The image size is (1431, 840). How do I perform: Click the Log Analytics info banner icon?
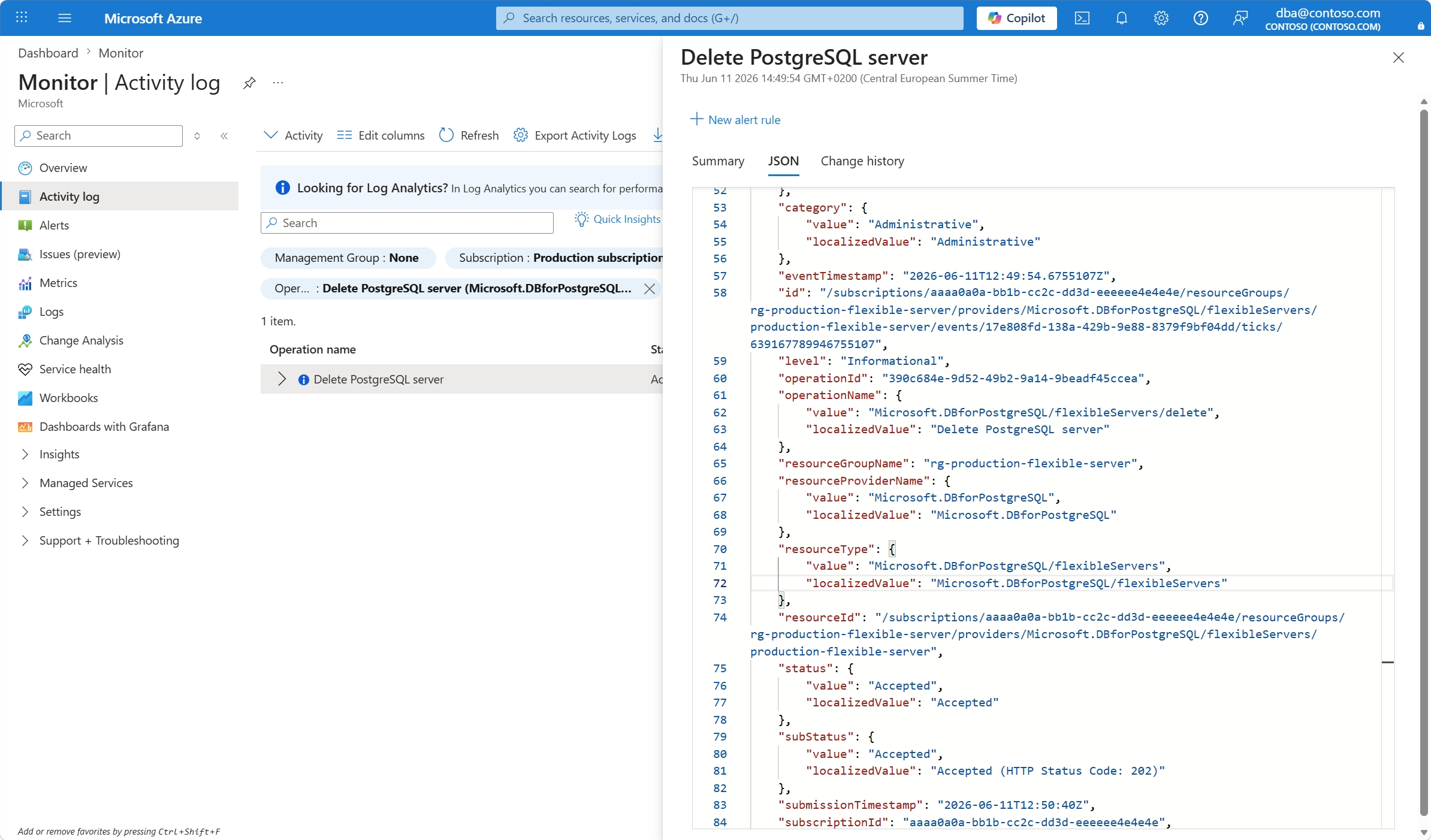tap(282, 188)
